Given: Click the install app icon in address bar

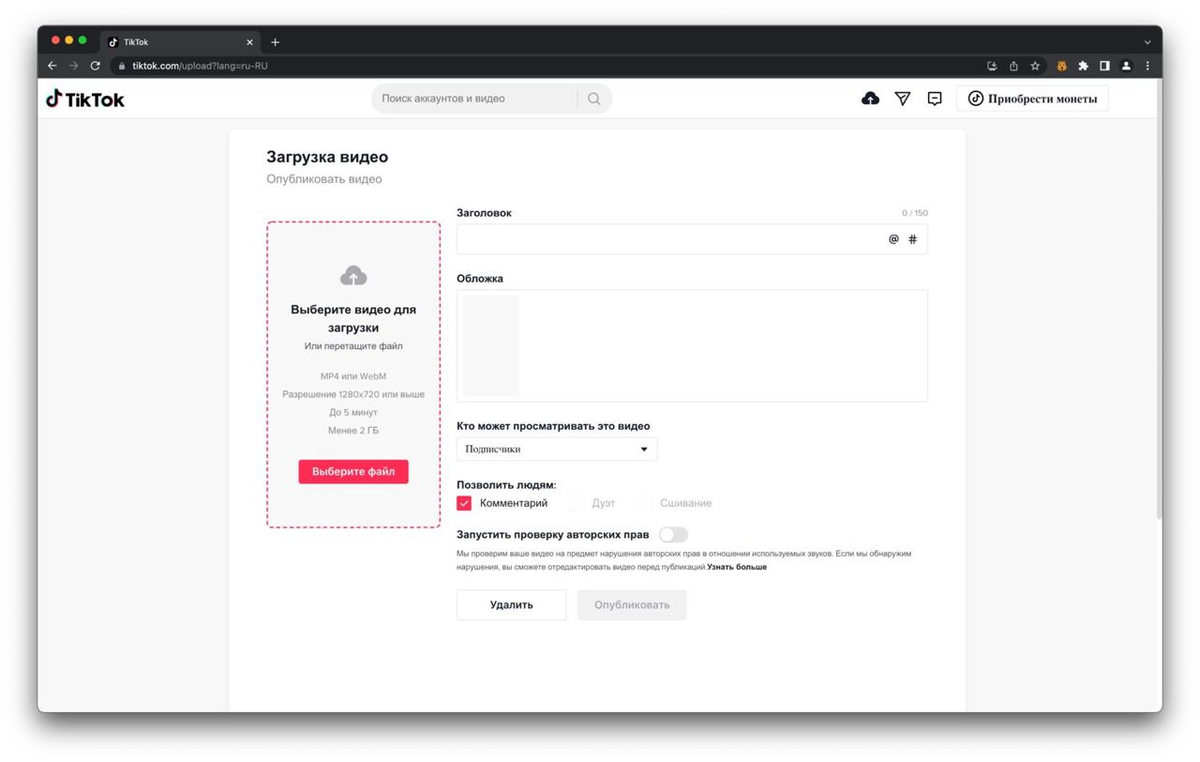Looking at the screenshot, I should pos(992,66).
